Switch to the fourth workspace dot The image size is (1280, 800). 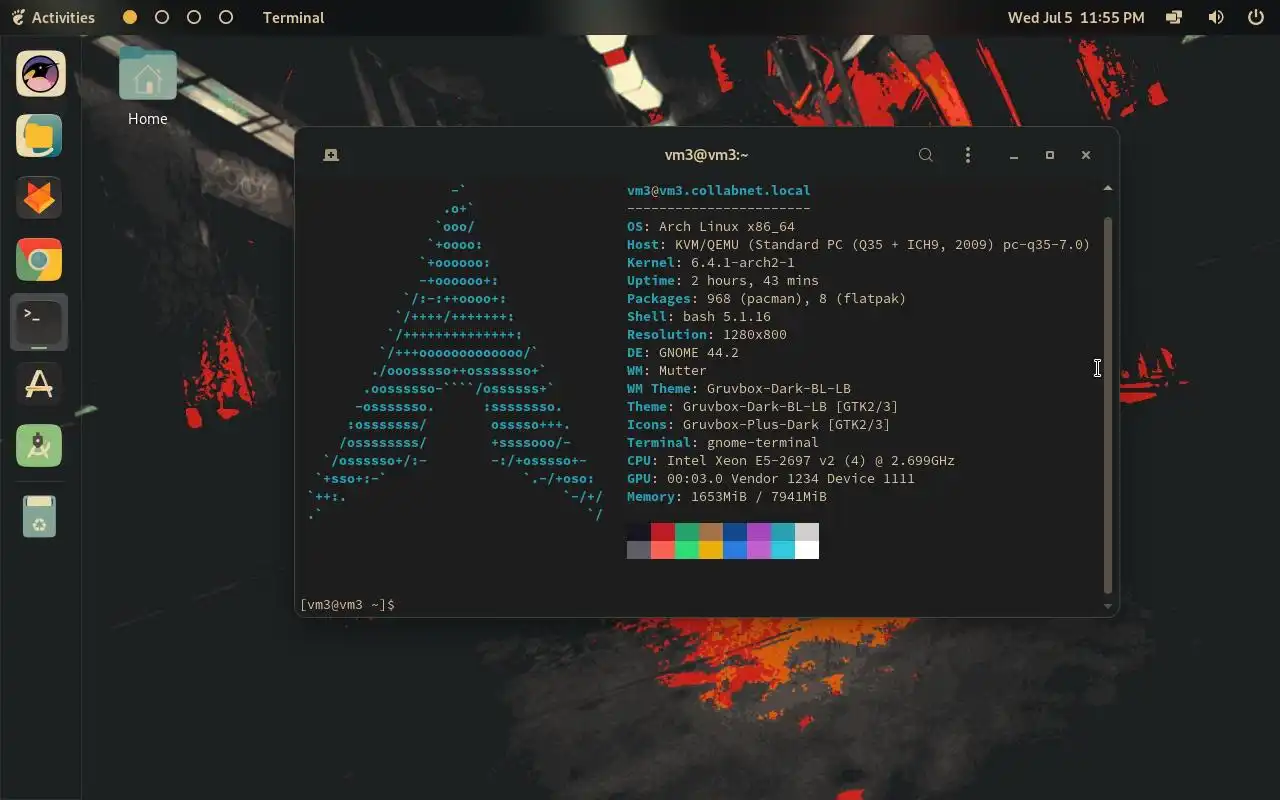pyautogui.click(x=226, y=17)
